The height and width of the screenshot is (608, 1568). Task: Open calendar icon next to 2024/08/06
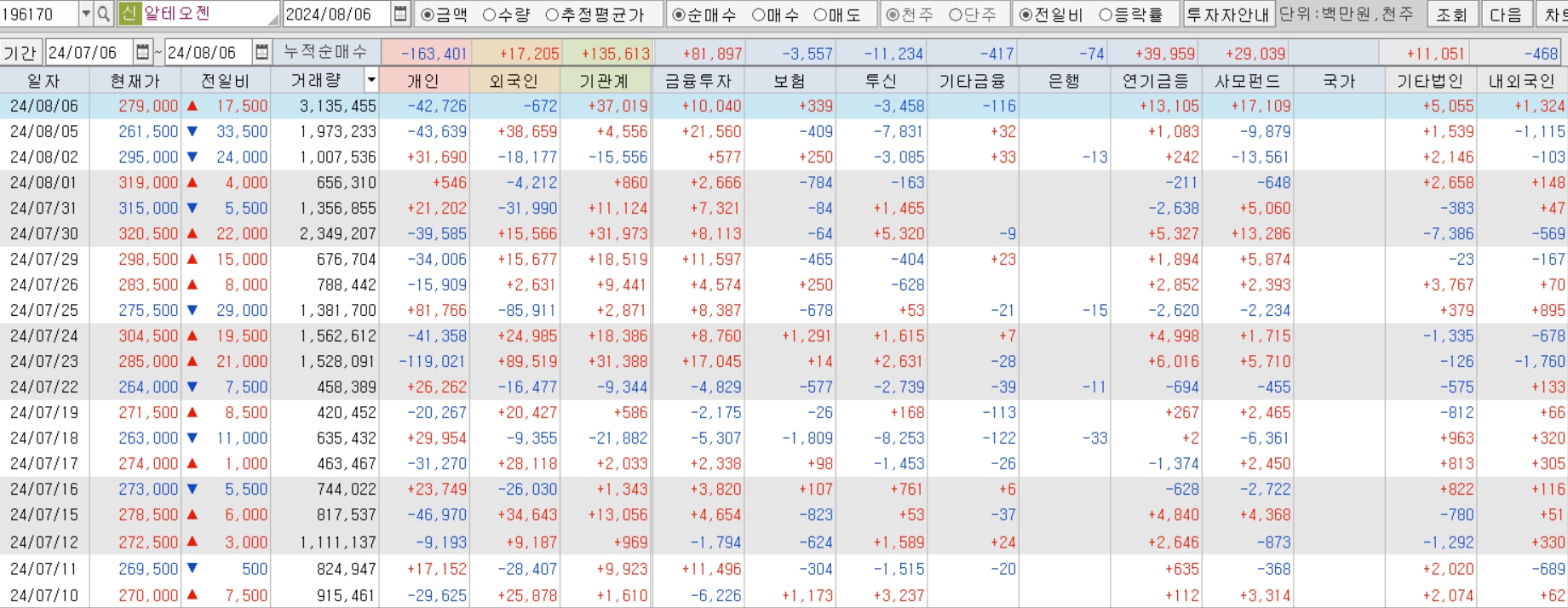pos(400,14)
